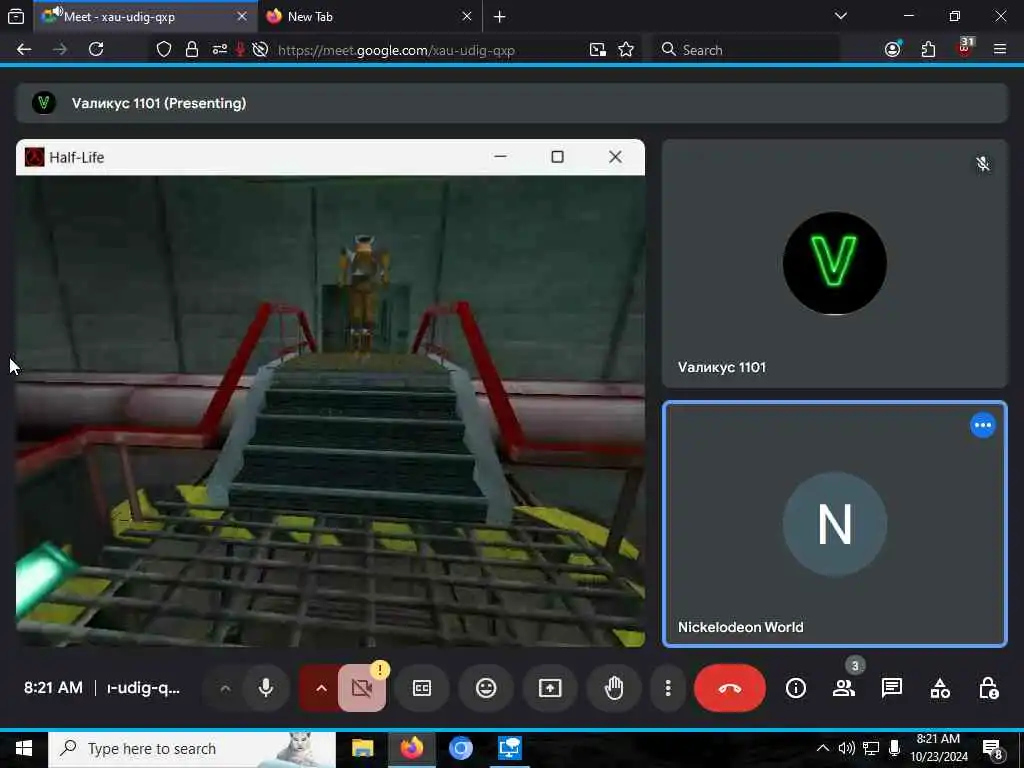This screenshot has height=768, width=1024.
Task: Open host controls lock icon
Action: coord(988,688)
